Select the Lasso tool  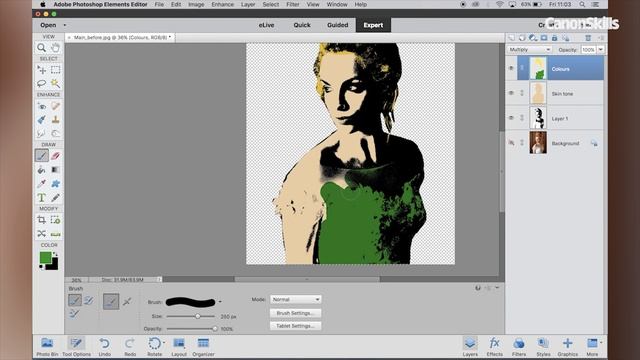[41, 83]
